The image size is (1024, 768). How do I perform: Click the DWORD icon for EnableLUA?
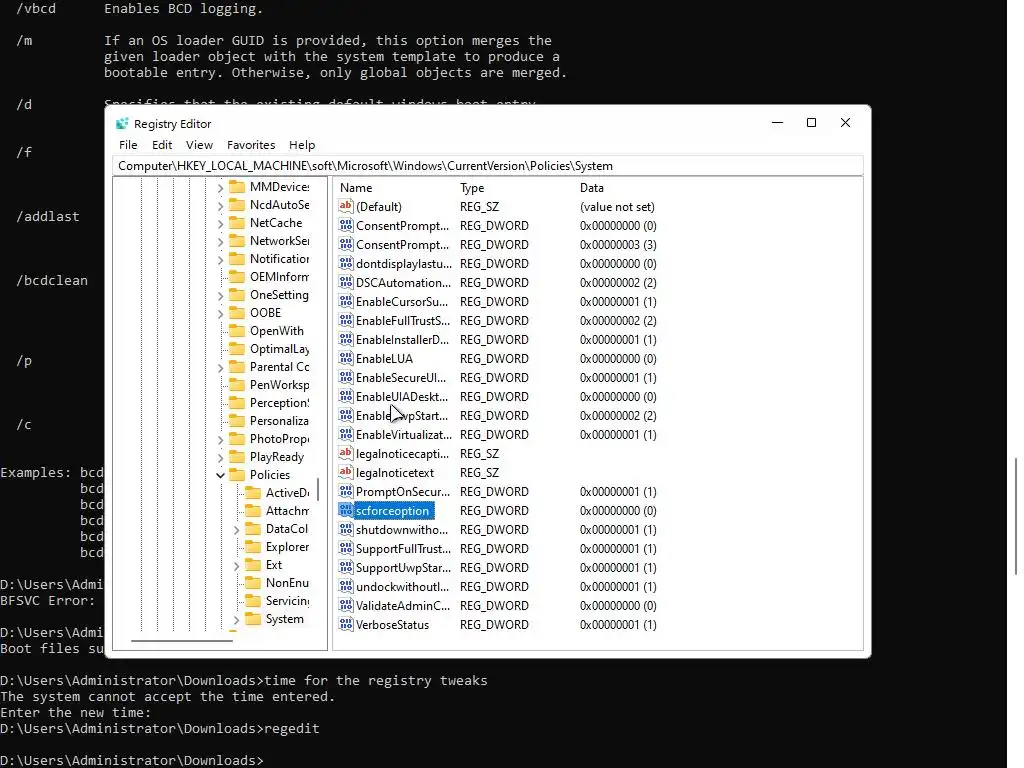tap(345, 358)
